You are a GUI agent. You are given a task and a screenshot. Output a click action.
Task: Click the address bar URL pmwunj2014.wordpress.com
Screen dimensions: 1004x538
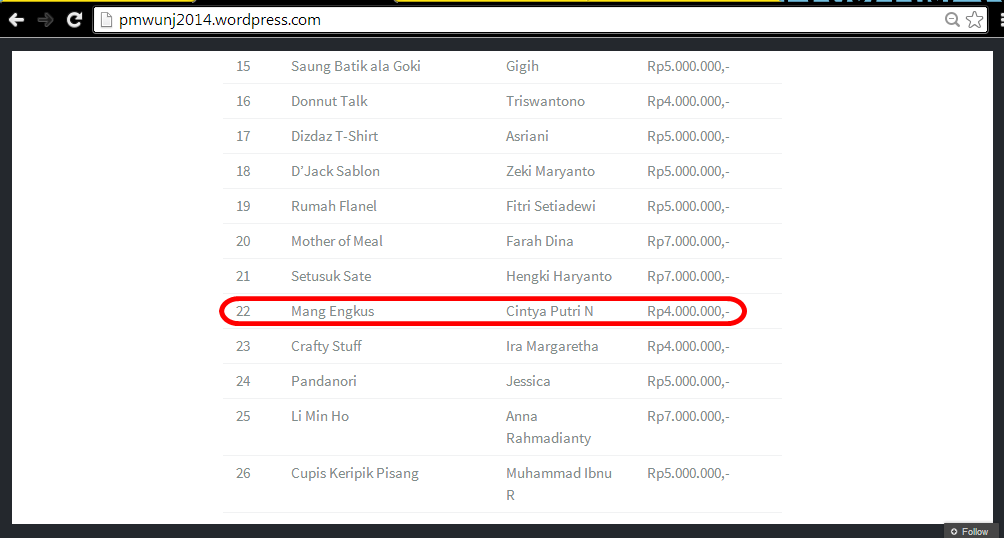220,20
